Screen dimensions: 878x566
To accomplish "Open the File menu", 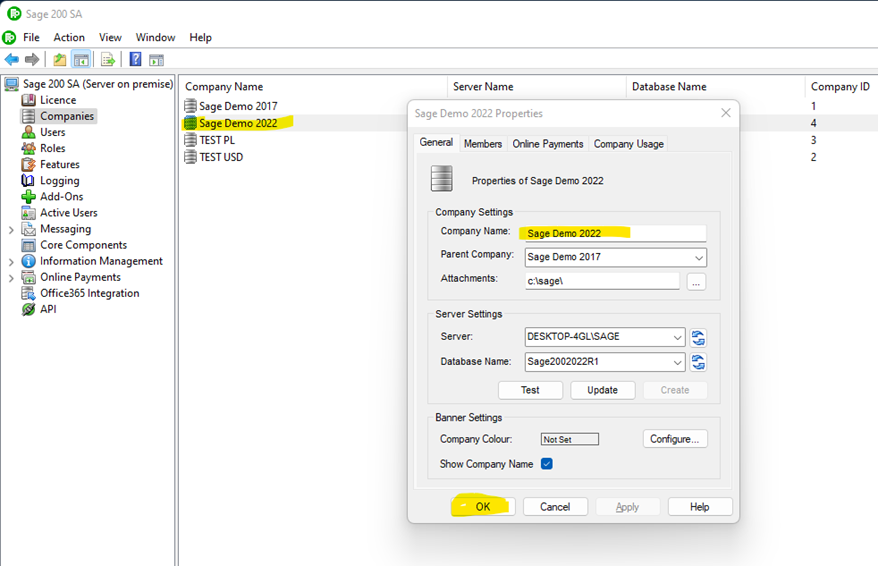I will 31,38.
